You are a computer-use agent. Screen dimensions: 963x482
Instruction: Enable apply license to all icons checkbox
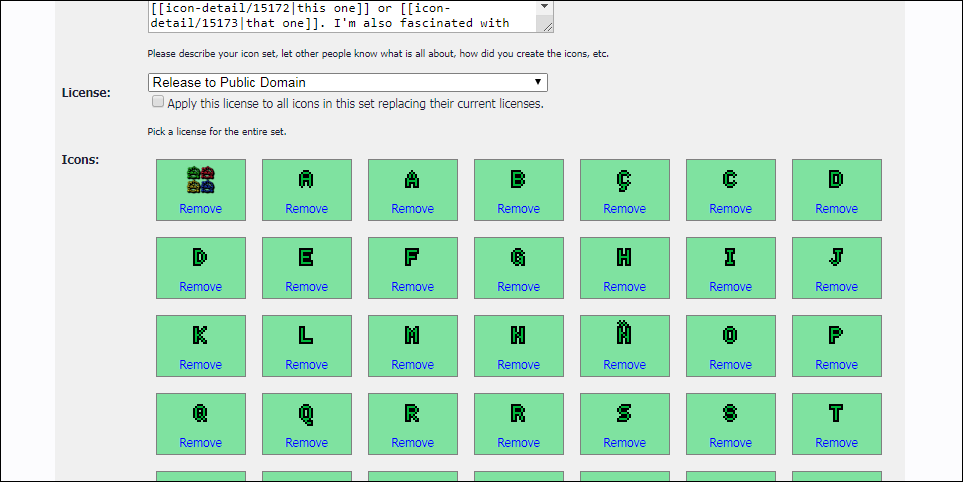point(158,102)
